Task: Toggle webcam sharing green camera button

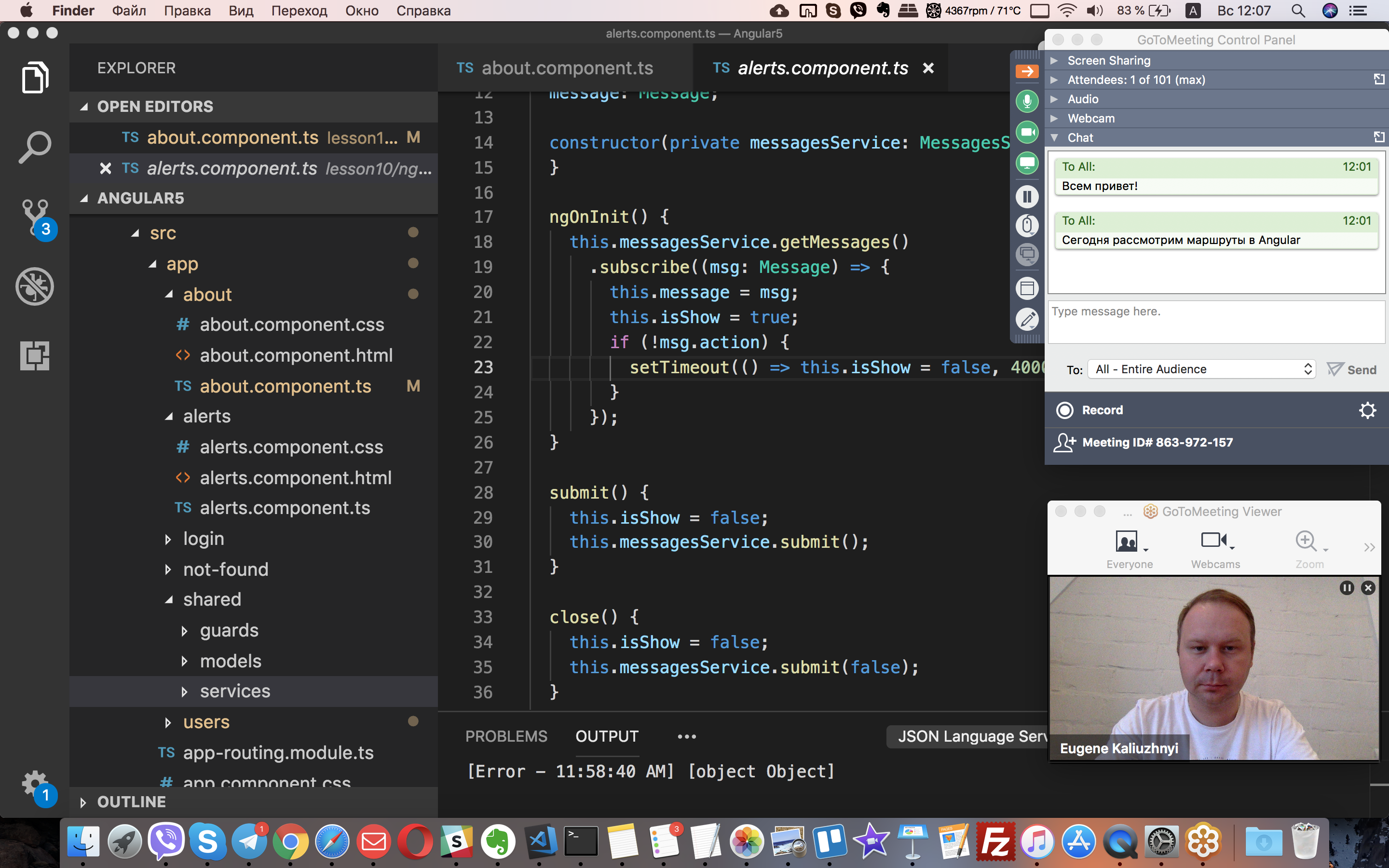Action: click(1027, 132)
